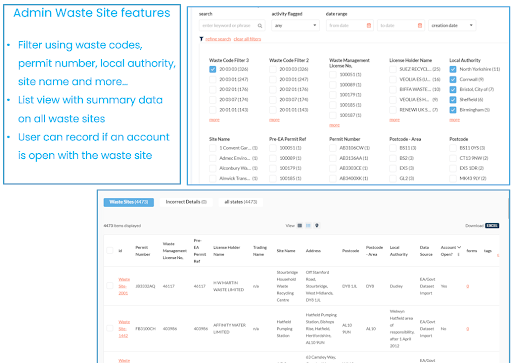The width and height of the screenshot is (512, 363).
Task: Switch to the map pin view icon
Action: pos(317,226)
